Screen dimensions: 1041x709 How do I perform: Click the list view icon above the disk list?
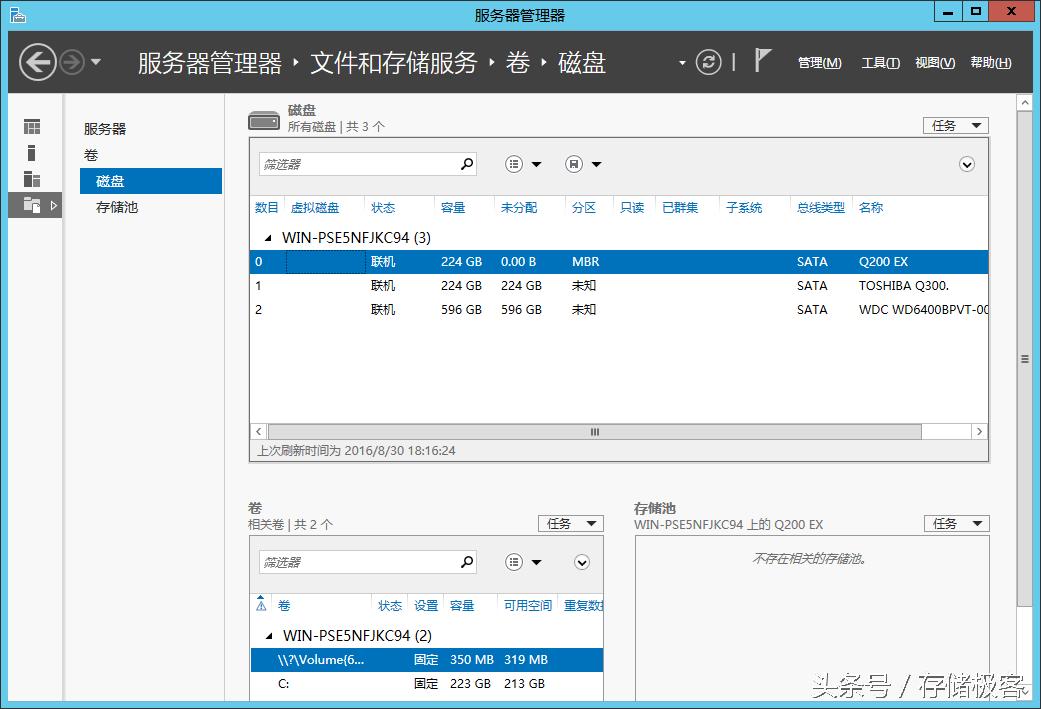(514, 163)
